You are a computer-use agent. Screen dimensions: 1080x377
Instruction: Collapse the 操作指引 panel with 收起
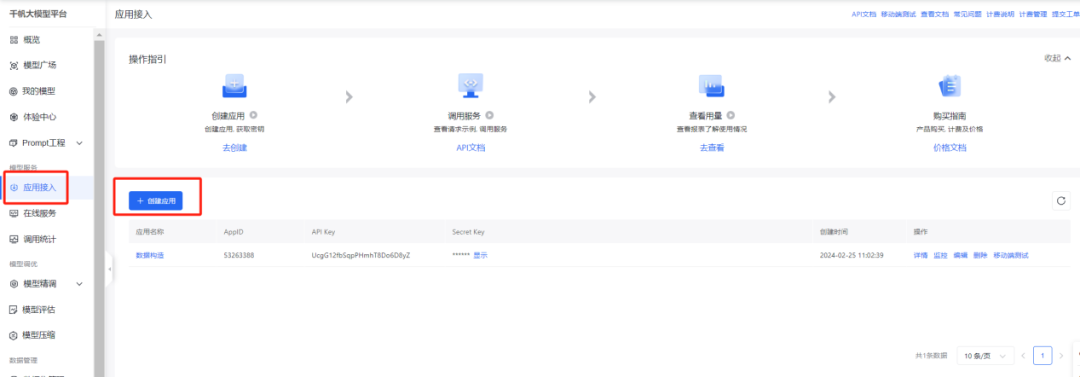coord(1057,59)
